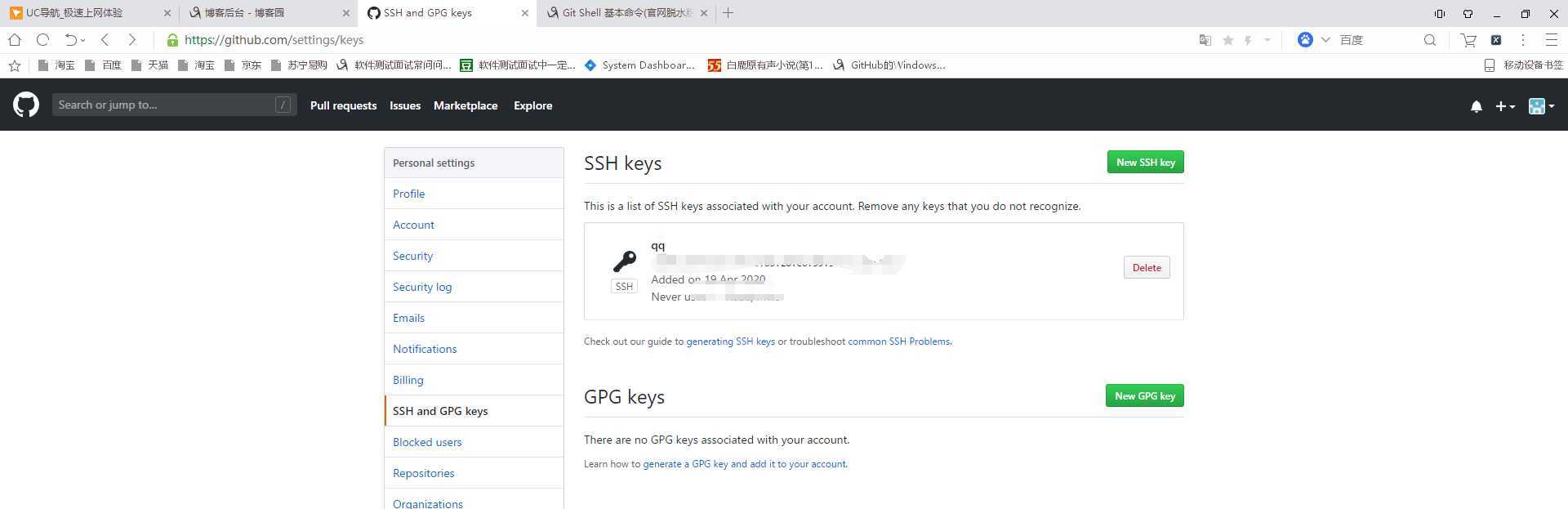Expand the undo history arrow dropdown
Image resolution: width=1568 pixels, height=509 pixels.
82,40
